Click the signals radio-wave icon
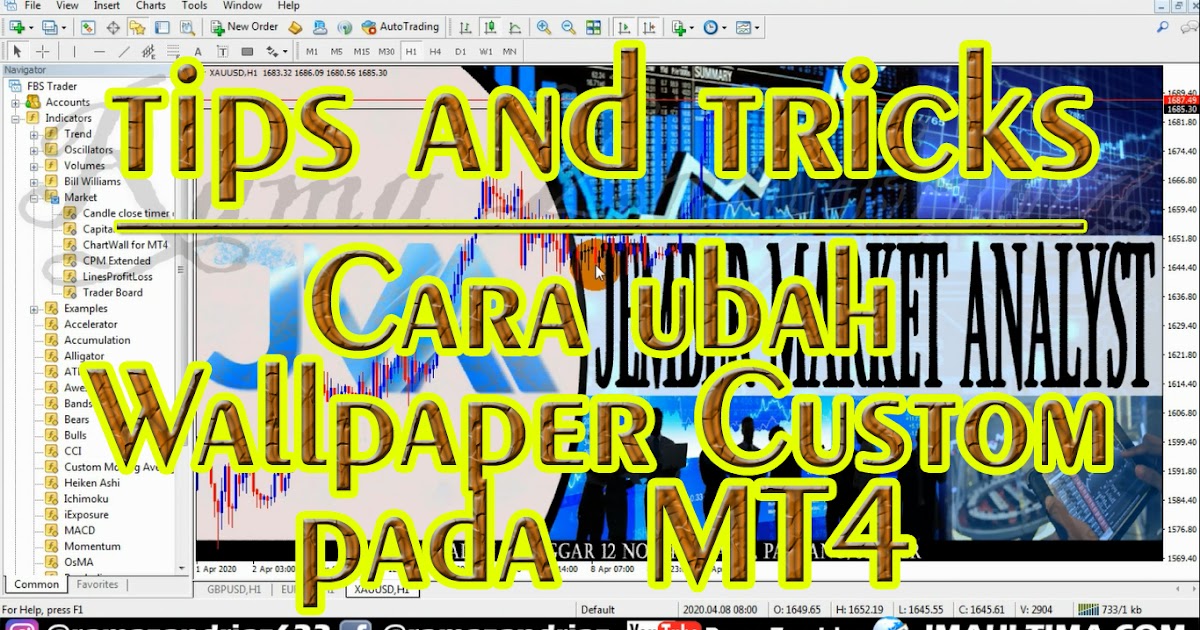1200x630 pixels. pos(343,27)
